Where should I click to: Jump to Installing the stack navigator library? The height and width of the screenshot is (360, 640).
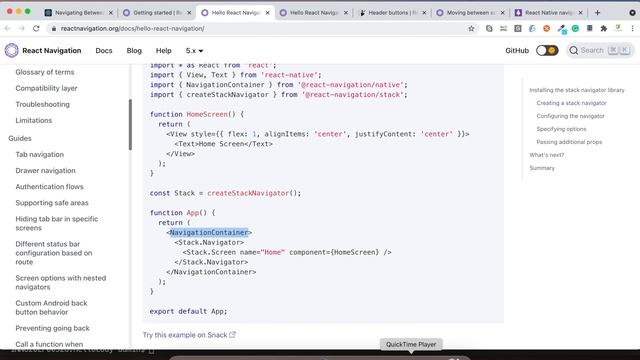tap(577, 90)
